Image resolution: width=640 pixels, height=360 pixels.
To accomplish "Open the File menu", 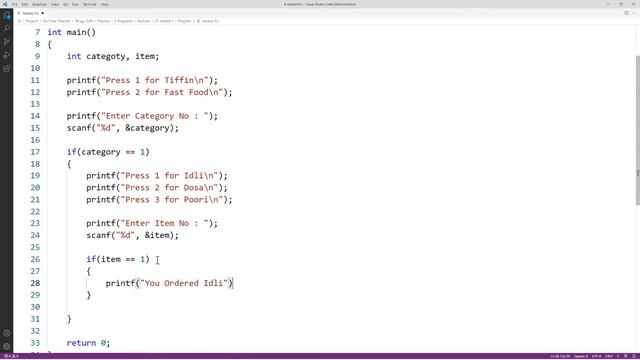I will pyautogui.click(x=15, y=4).
